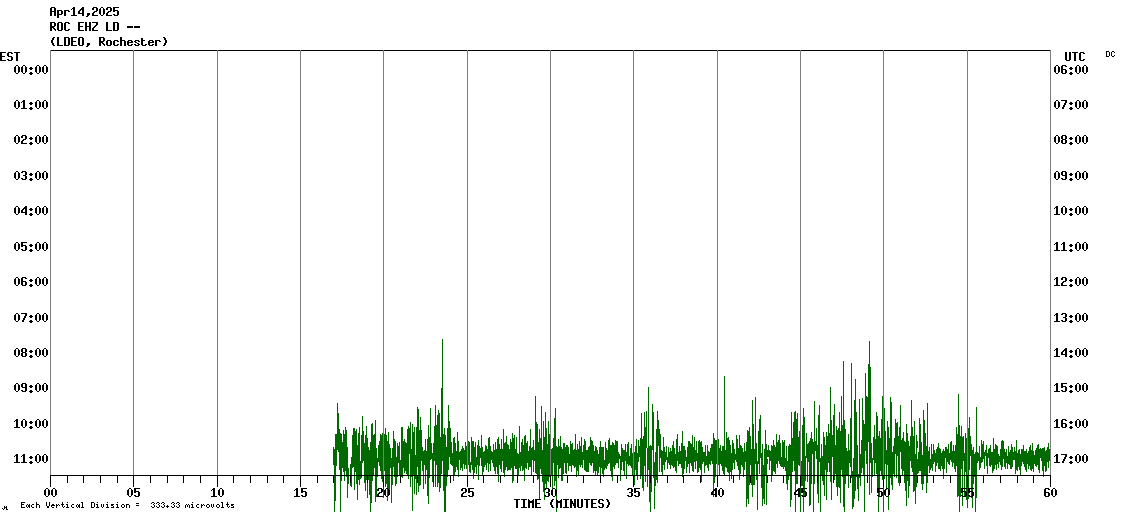Click the 08:00 EST row label
Viewport: 1130px width, 519px height.
tap(31, 353)
